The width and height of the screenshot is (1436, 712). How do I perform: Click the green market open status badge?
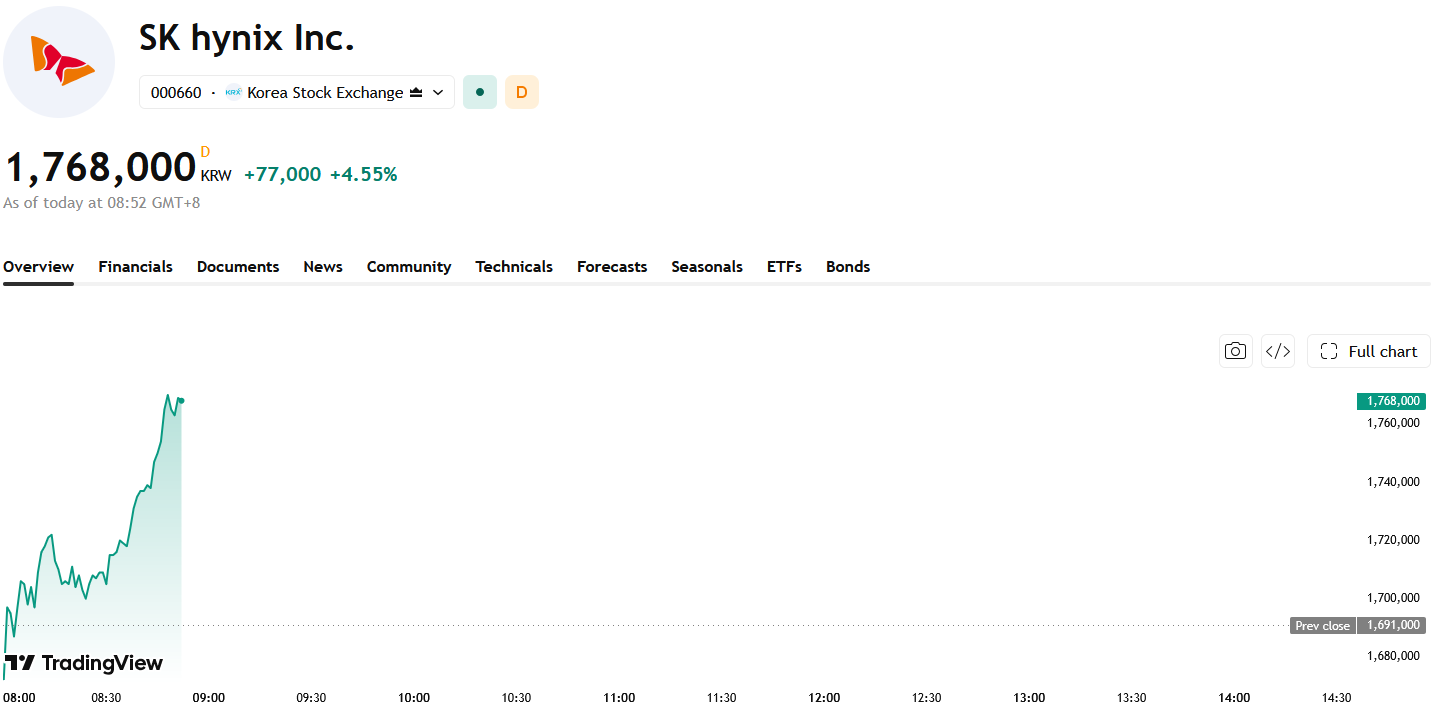click(x=480, y=92)
